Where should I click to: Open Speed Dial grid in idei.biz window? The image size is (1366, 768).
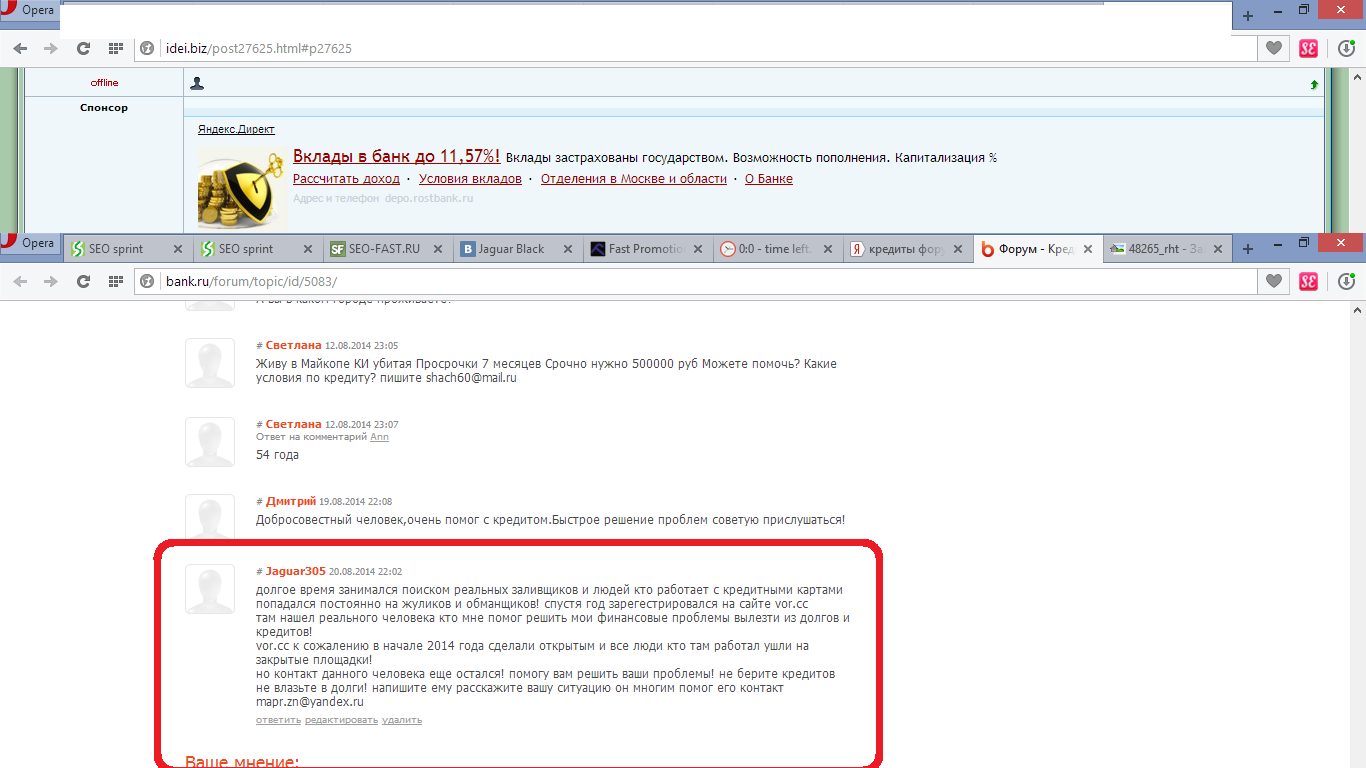tap(116, 48)
